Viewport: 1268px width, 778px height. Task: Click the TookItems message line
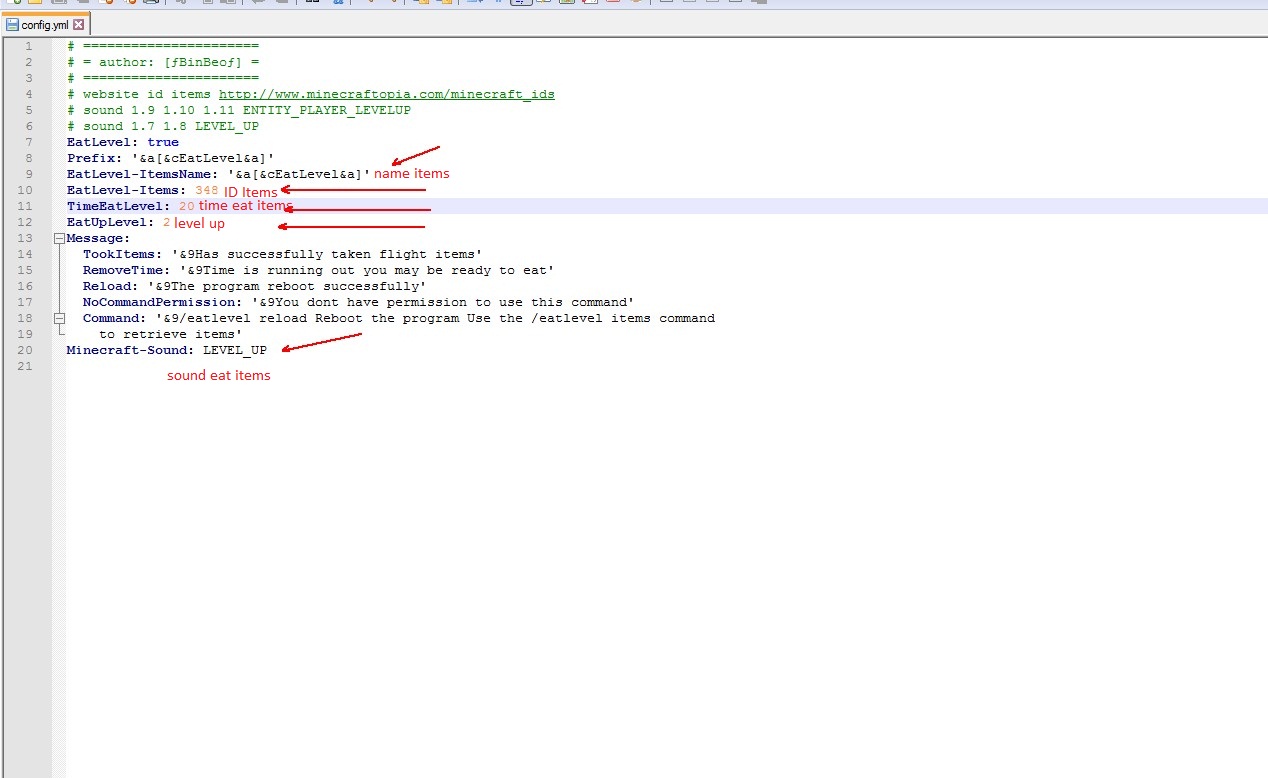pos(283,254)
